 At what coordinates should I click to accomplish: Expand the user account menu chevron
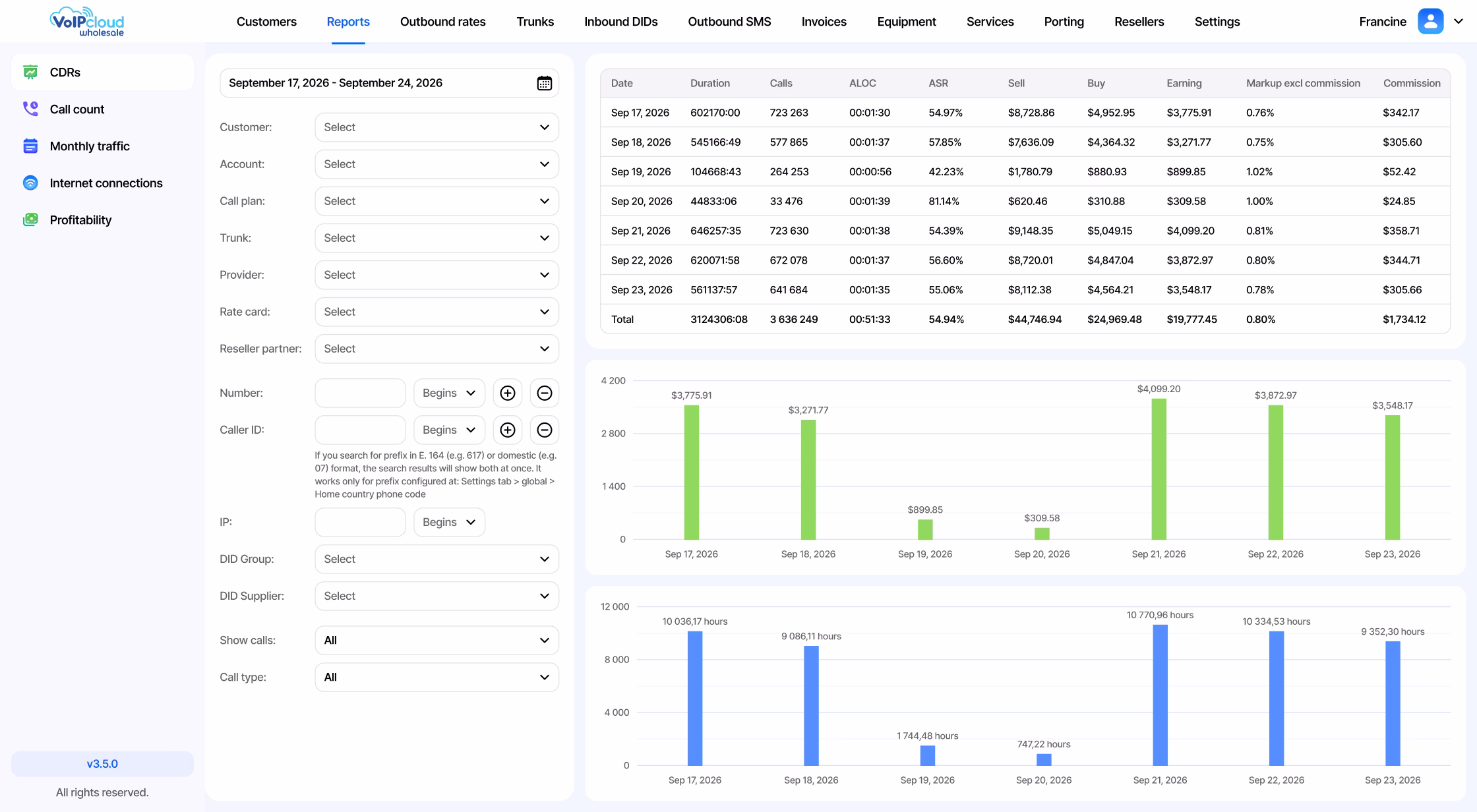(x=1459, y=21)
